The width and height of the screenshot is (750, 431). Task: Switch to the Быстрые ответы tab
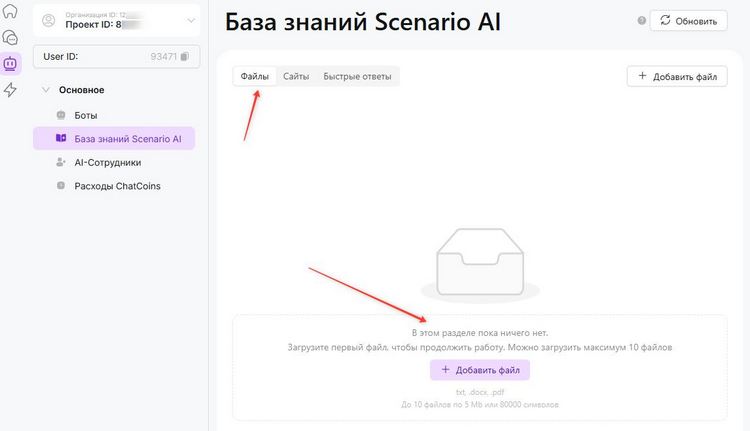tap(357, 76)
